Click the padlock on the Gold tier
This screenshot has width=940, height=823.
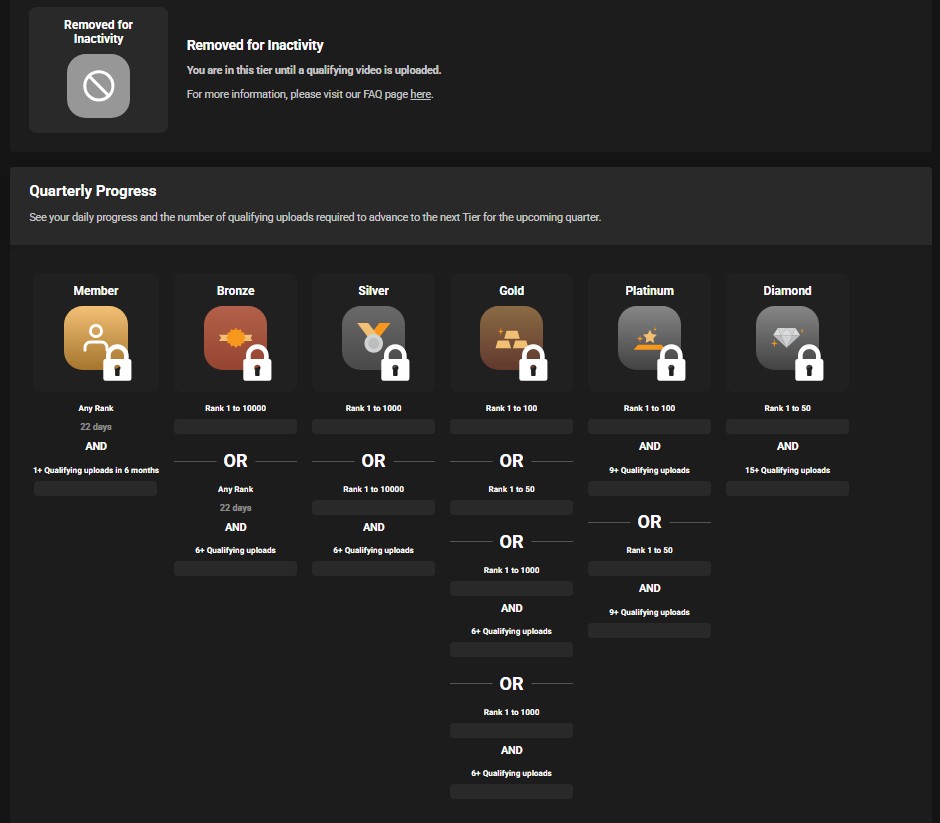[x=532, y=364]
